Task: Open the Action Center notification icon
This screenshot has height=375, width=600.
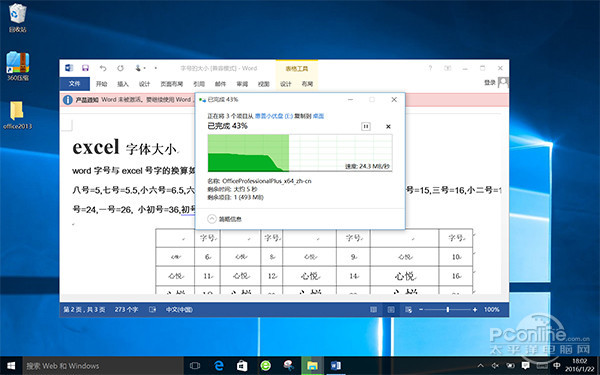Action: 526,365
